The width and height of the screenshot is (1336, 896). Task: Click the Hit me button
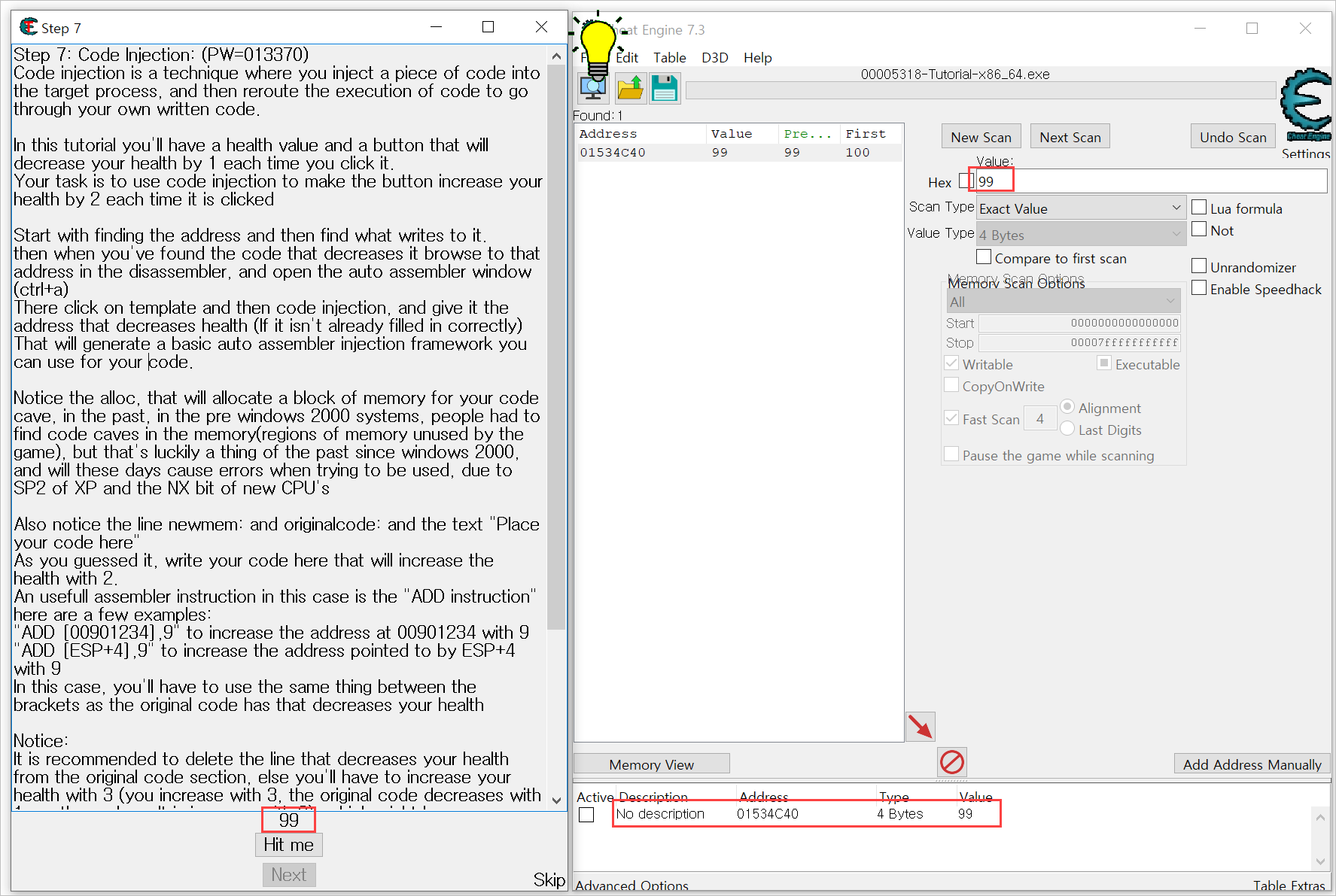click(288, 845)
